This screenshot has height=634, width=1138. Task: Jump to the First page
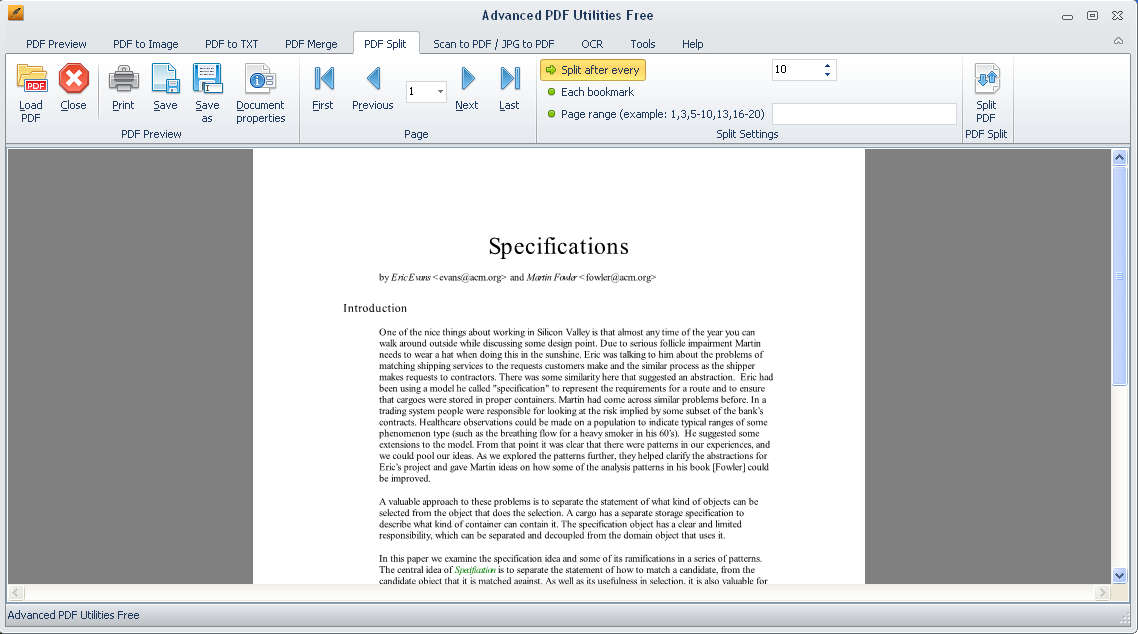tap(323, 80)
